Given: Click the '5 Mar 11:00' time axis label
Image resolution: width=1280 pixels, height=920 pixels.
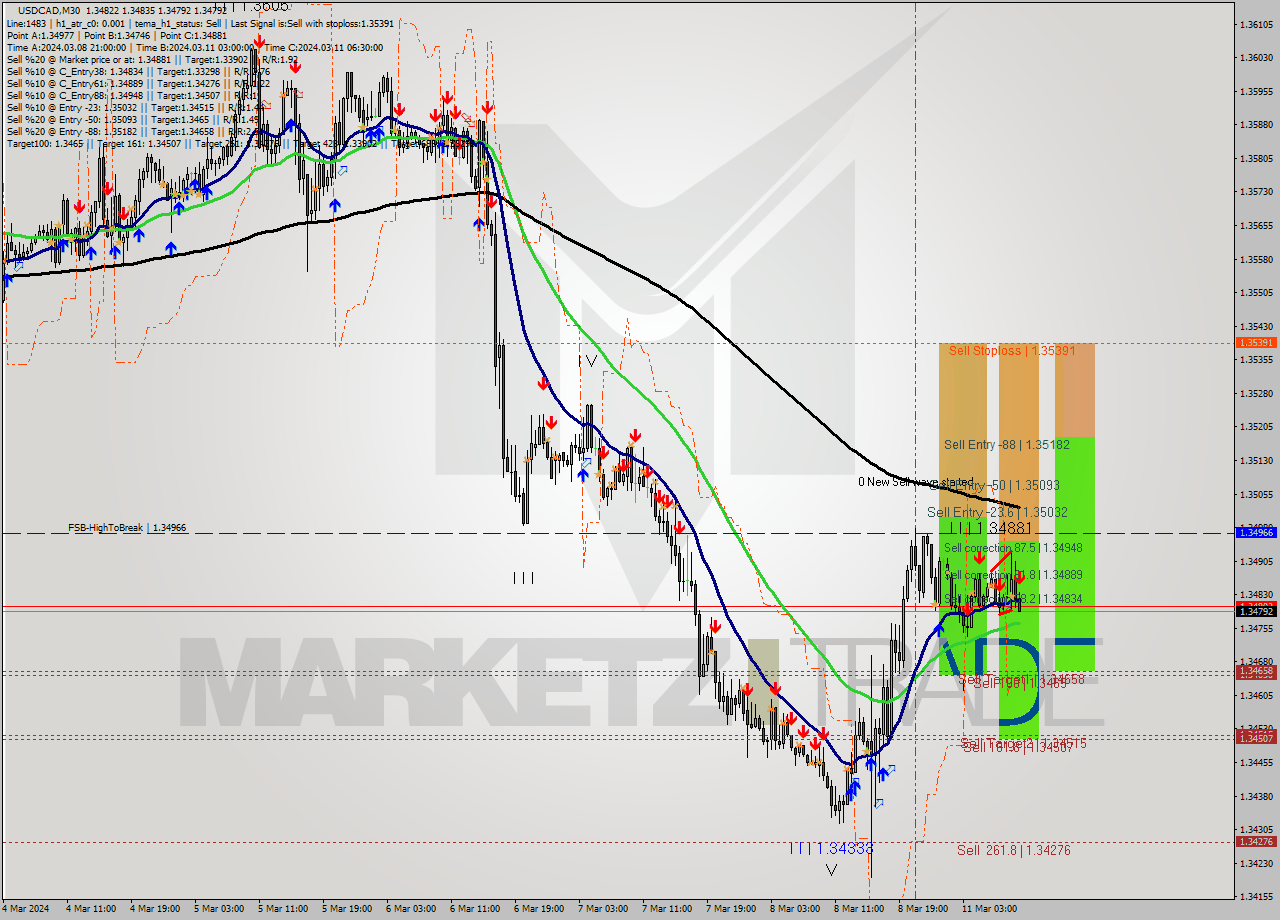Looking at the screenshot, I should click(284, 909).
